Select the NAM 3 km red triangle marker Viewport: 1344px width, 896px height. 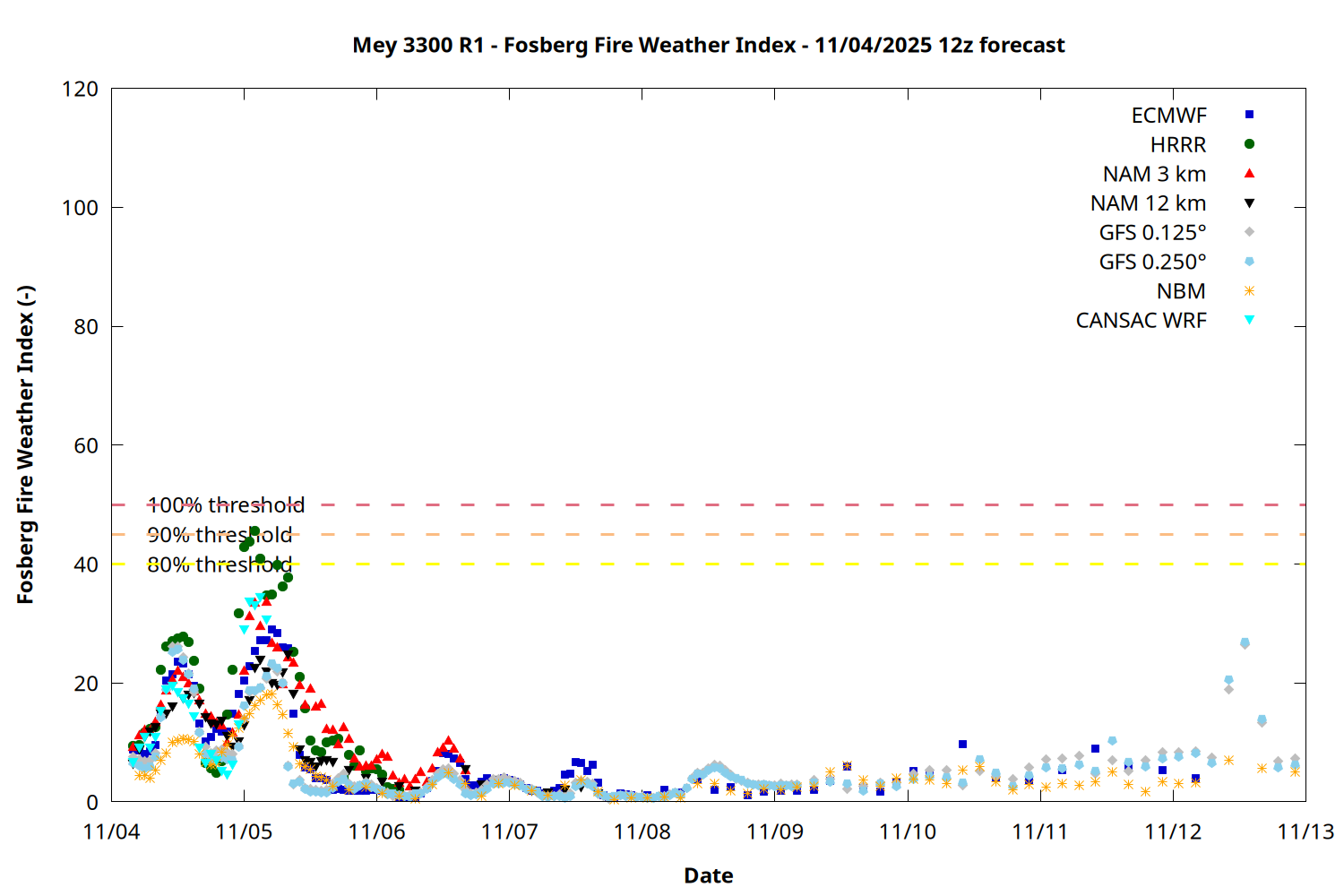(1249, 174)
